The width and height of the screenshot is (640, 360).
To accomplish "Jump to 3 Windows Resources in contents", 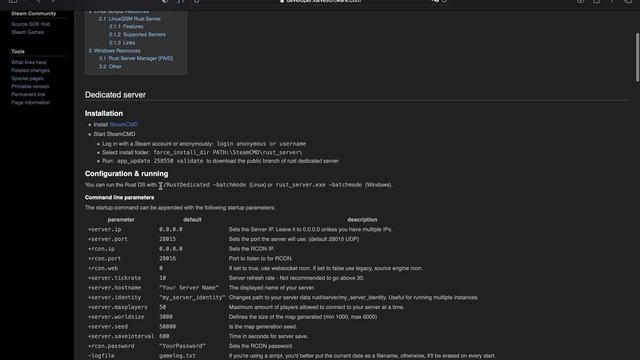I will pyautogui.click(x=114, y=51).
